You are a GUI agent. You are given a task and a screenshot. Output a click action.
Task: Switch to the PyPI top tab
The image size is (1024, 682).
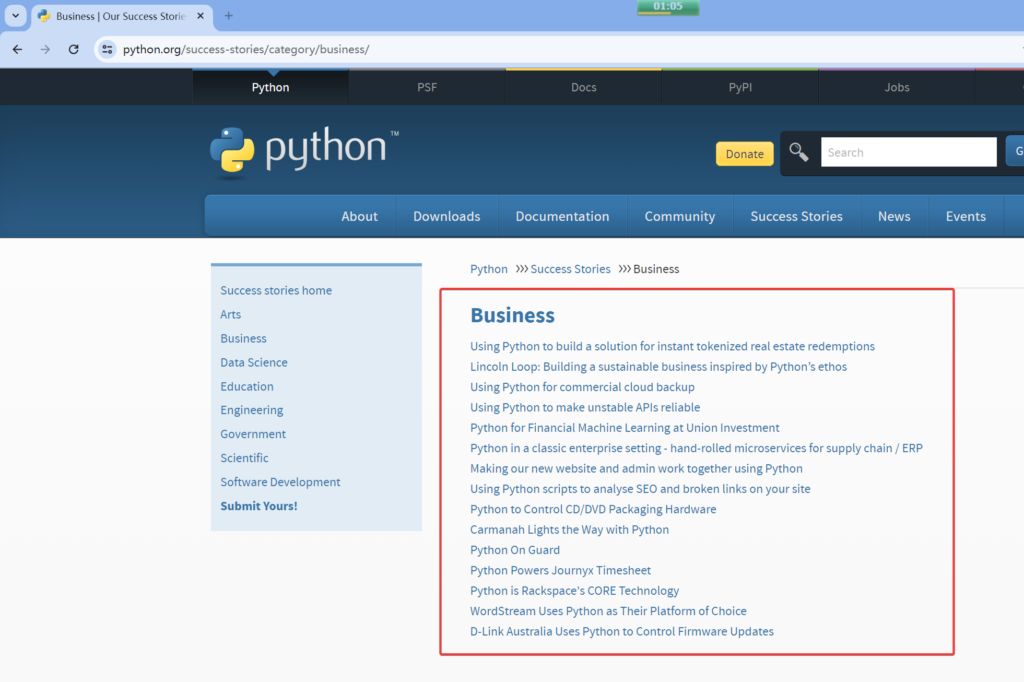coord(740,87)
